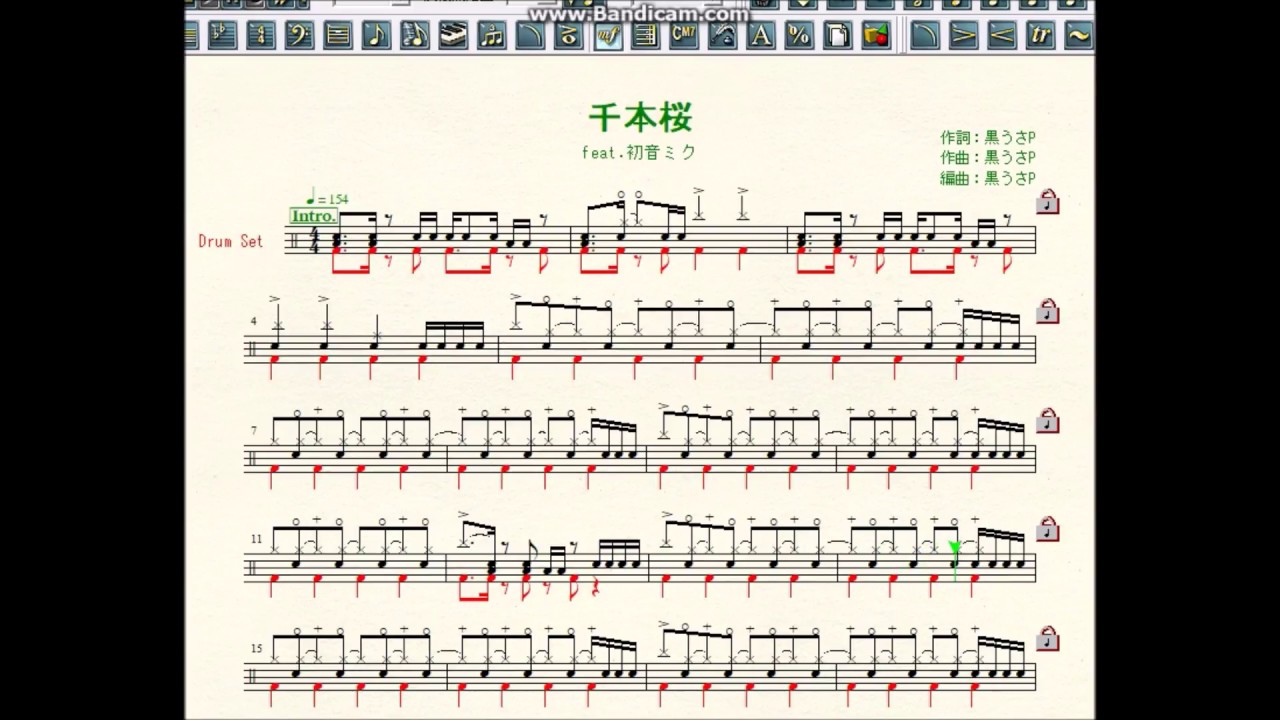Select the subtitle feat.初音ミク
The height and width of the screenshot is (720, 1280).
coord(638,153)
